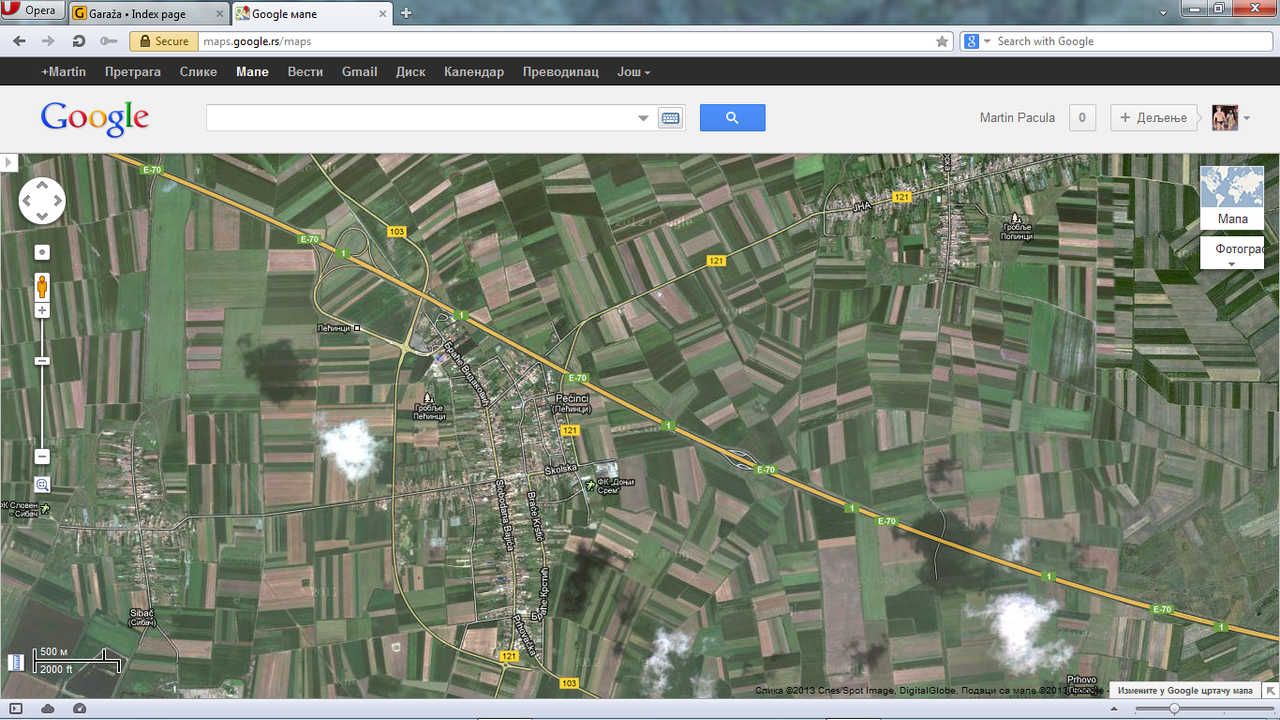Bookmark the page with the star icon
The image size is (1280, 720).
941,41
